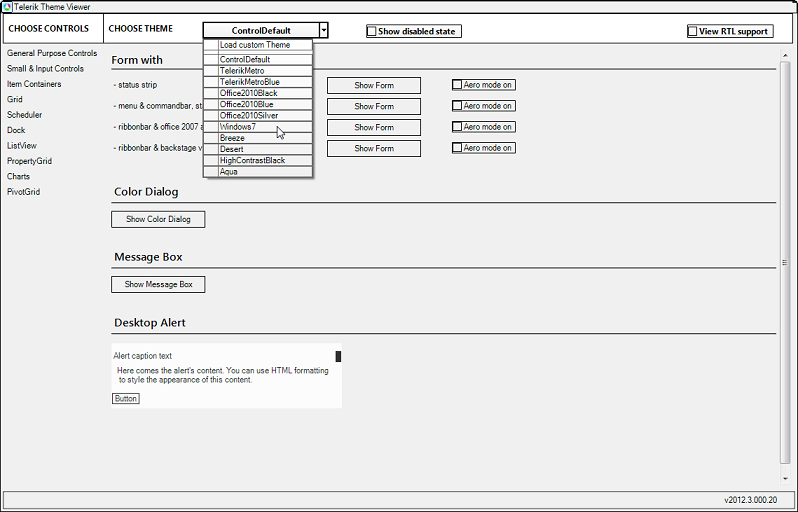
Task: Click the ControlDefault theme combo box
Action: point(261,31)
